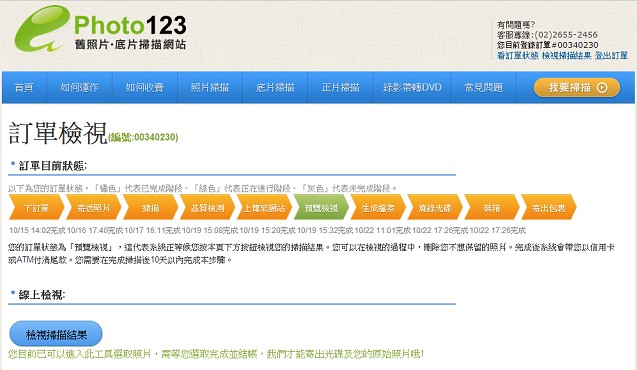The image size is (637, 370).
Task: Click the phone number (02)2655-2456
Action: tap(566, 35)
